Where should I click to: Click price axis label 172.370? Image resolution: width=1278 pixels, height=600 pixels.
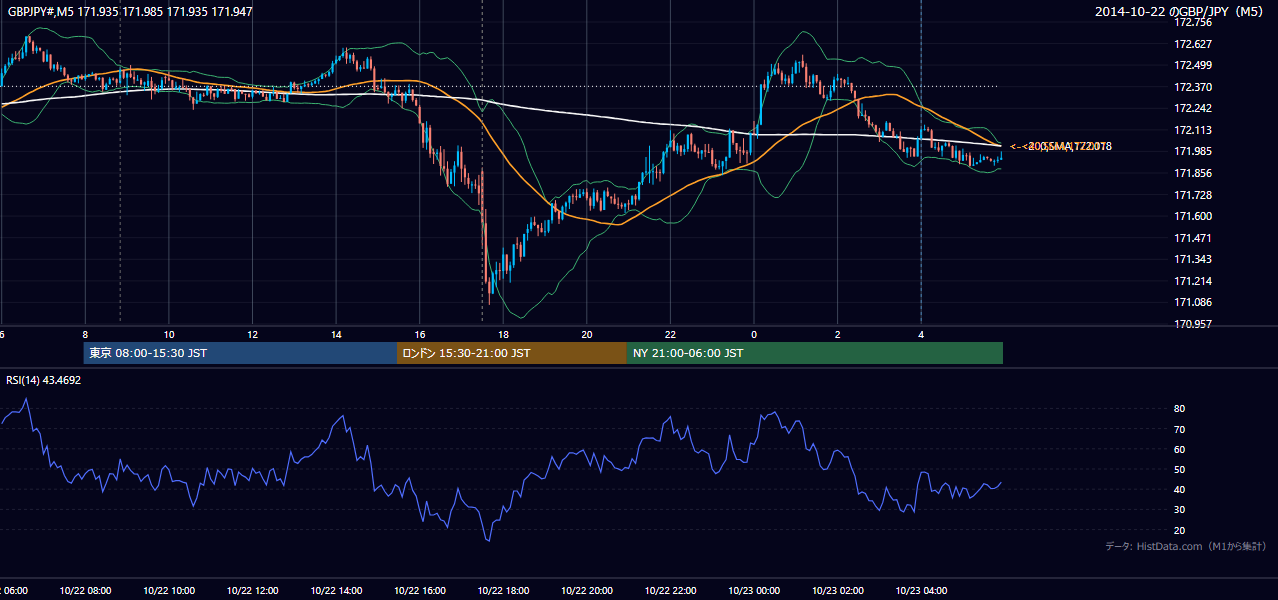tap(1192, 87)
